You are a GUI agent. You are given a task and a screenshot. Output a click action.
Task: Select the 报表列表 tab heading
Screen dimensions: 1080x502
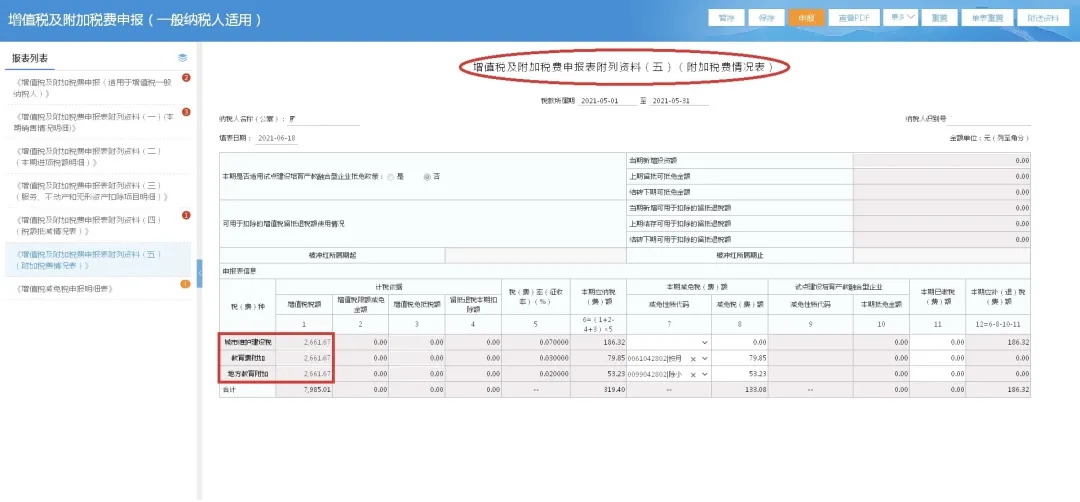[x=30, y=59]
